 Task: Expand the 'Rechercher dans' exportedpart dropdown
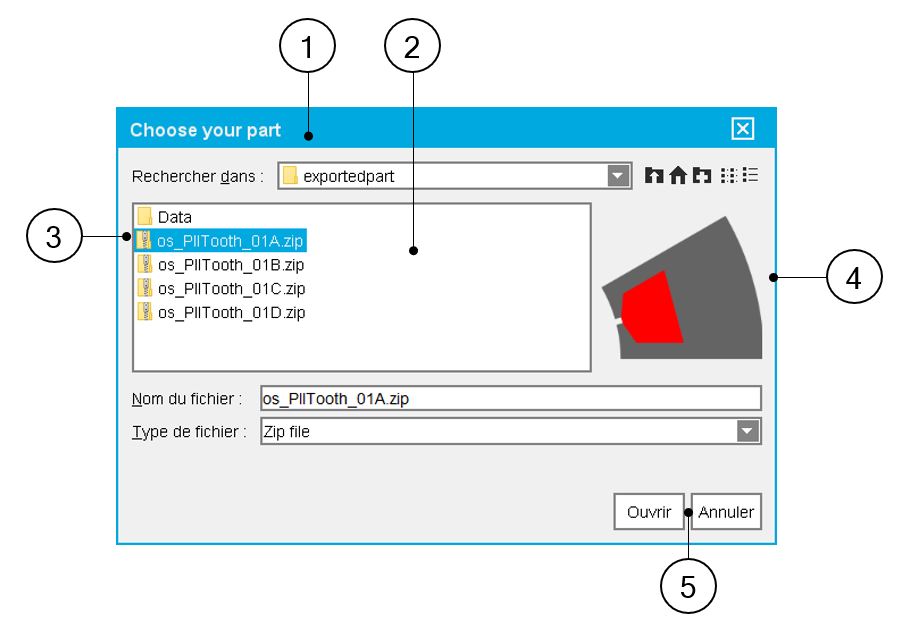point(618,176)
